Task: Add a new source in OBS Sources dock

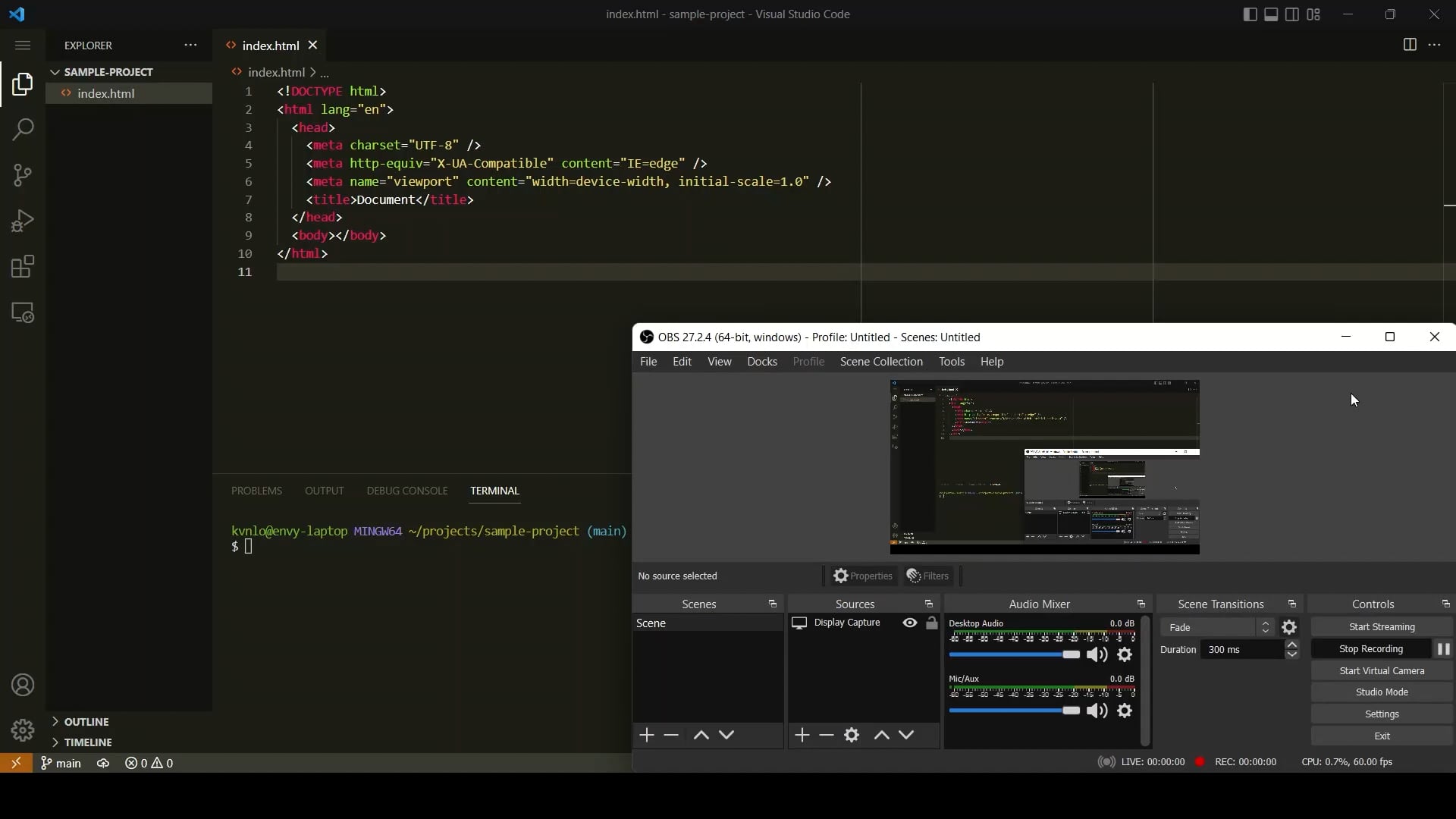Action: coord(802,735)
